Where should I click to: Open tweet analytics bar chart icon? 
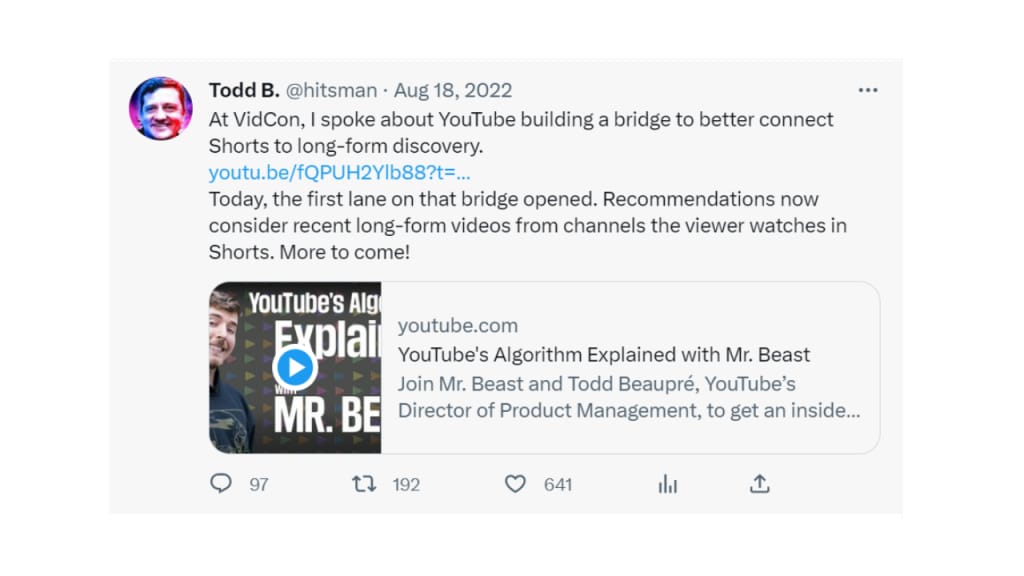pos(667,484)
